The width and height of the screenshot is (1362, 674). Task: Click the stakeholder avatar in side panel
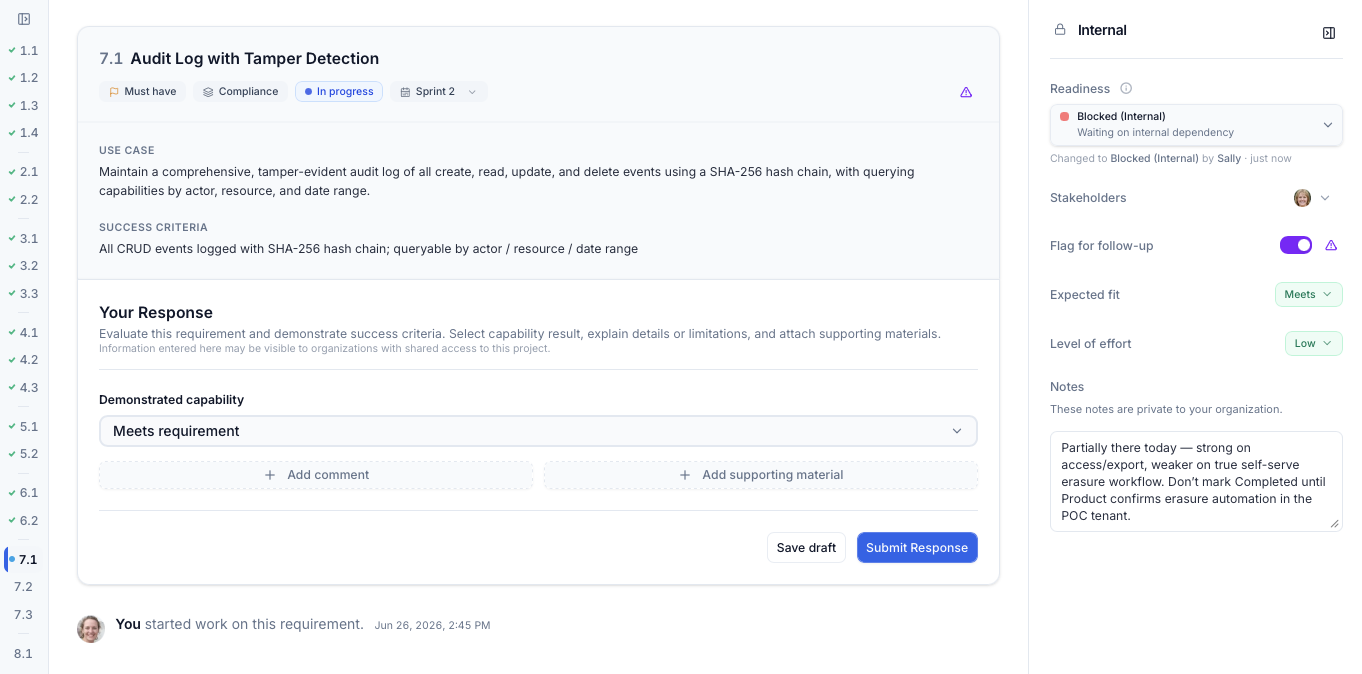(x=1302, y=198)
